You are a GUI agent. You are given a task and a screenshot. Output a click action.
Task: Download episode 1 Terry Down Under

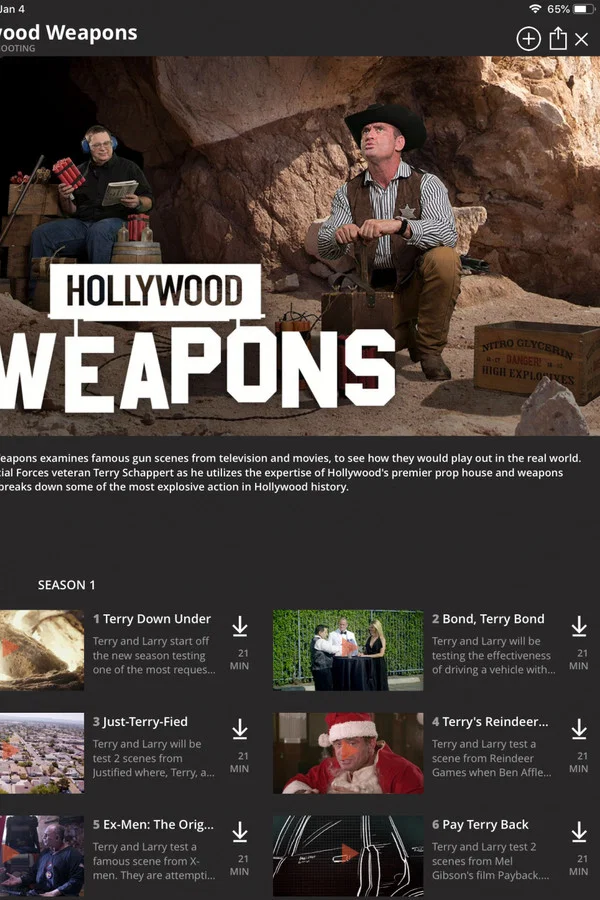click(x=240, y=626)
